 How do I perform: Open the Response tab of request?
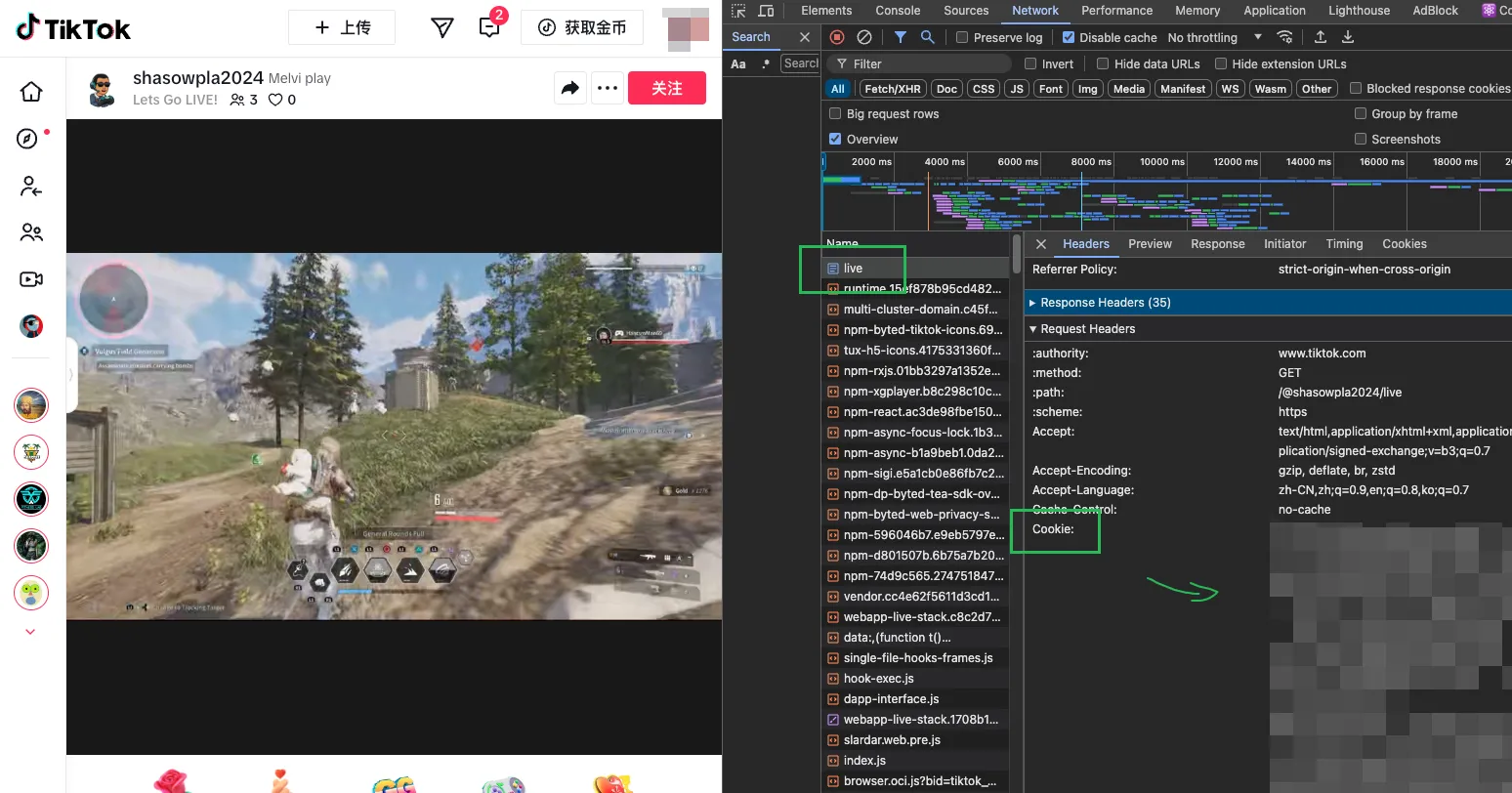(1217, 244)
